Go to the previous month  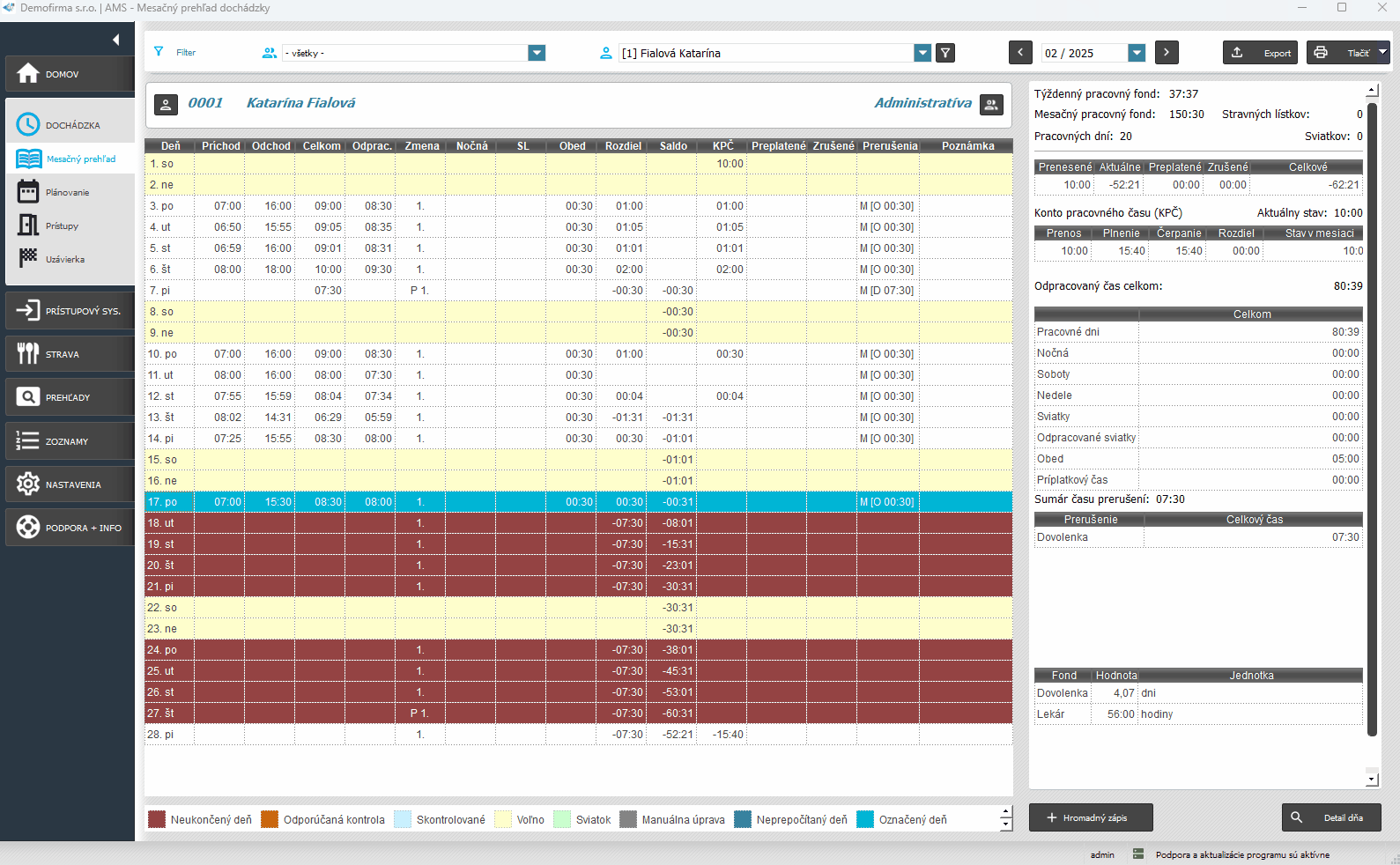[x=1020, y=53]
